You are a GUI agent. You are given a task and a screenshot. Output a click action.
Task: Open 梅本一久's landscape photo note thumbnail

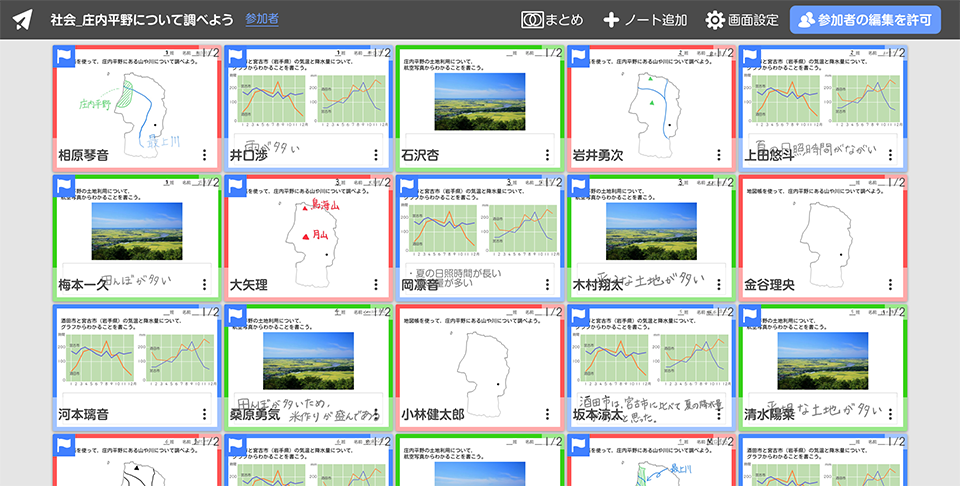[136, 230]
